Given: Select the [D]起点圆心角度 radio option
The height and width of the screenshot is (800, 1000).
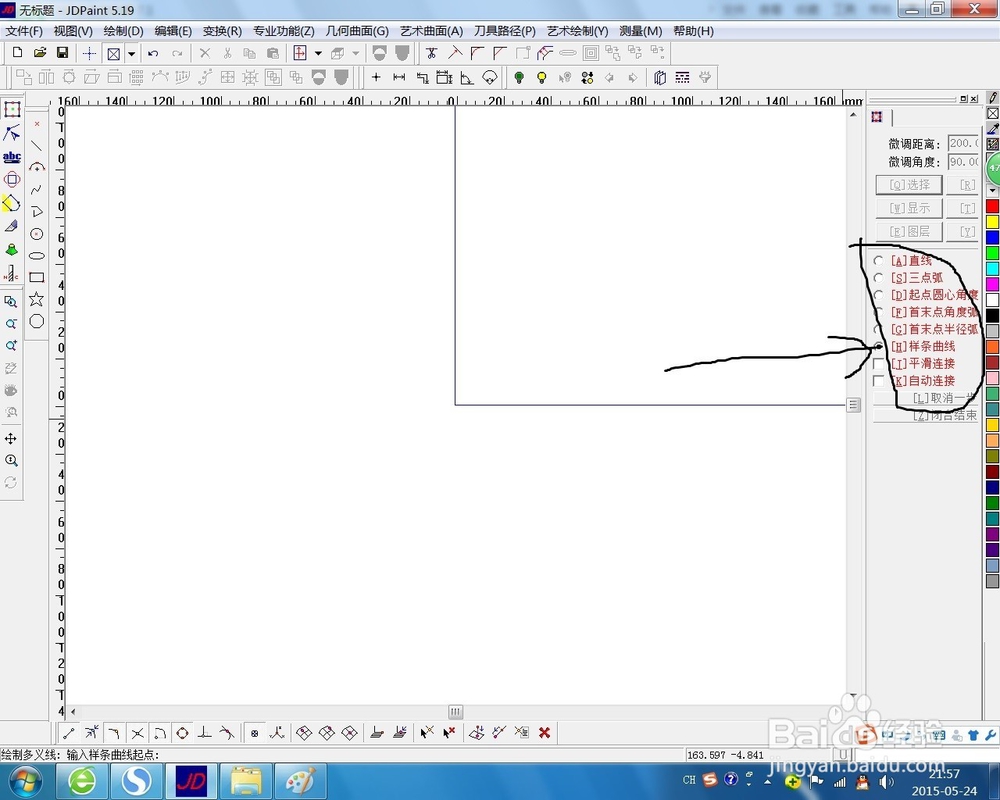Looking at the screenshot, I should (x=878, y=295).
